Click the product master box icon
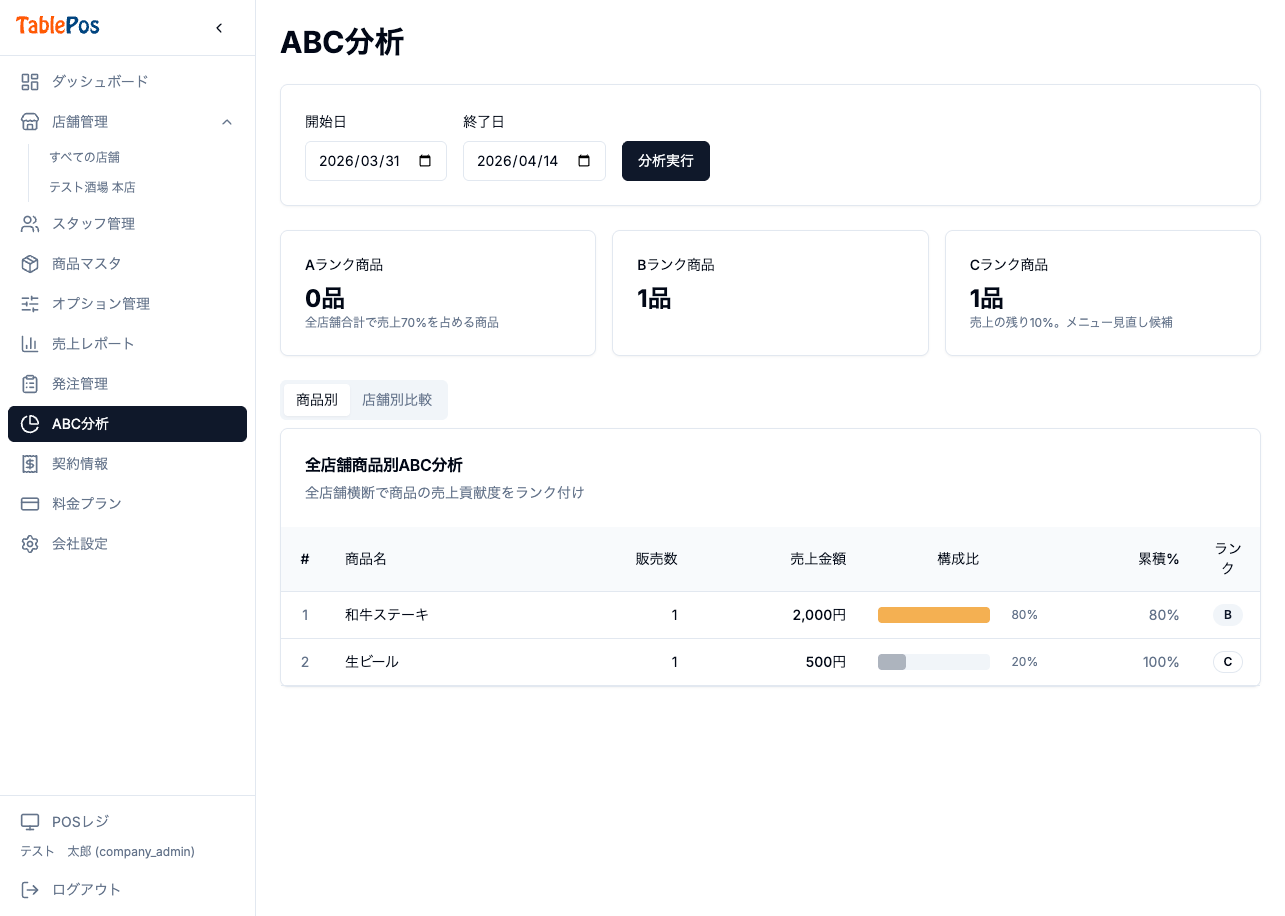 point(30,264)
